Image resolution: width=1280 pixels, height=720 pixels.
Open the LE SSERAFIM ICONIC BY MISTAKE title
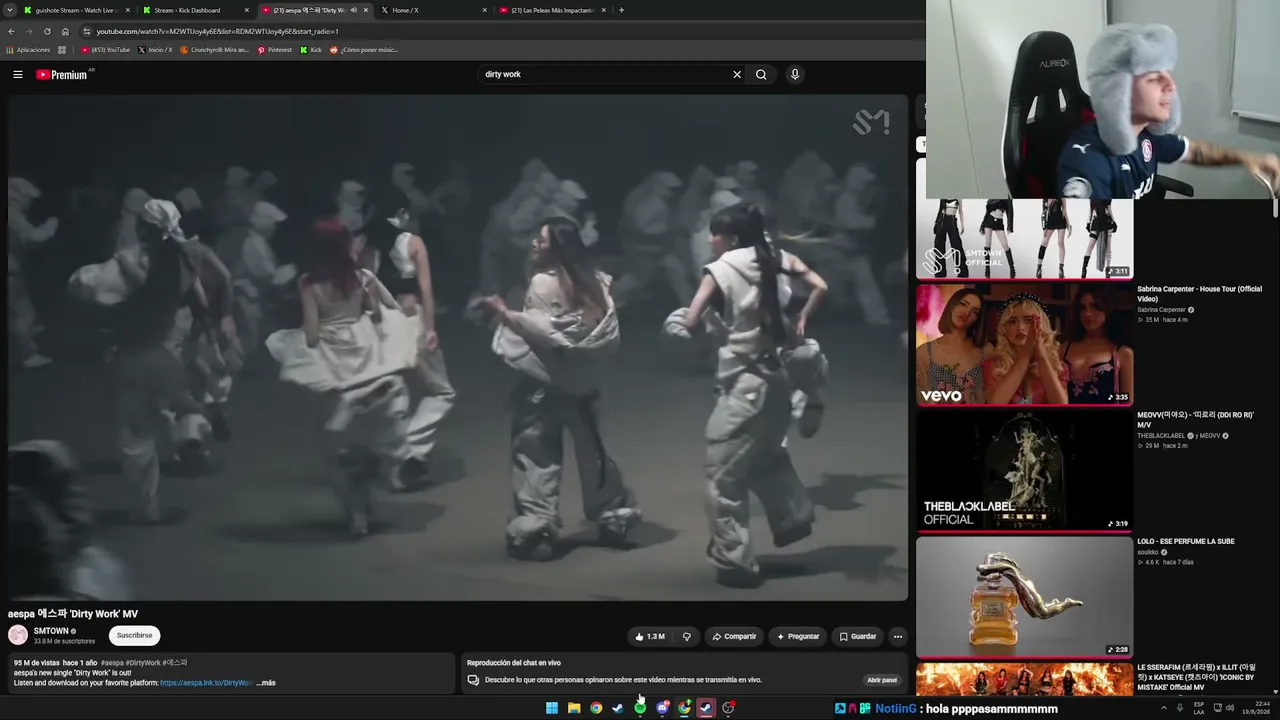(1196, 677)
